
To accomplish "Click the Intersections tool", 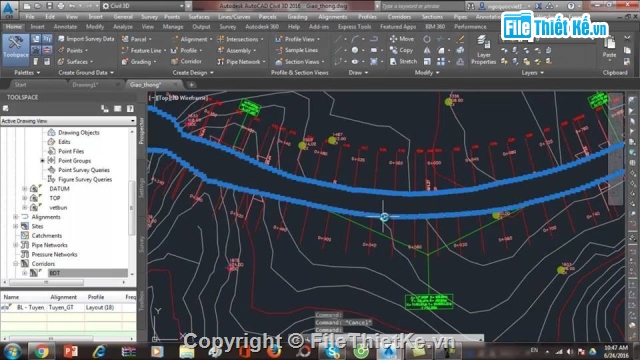I will coord(240,39).
